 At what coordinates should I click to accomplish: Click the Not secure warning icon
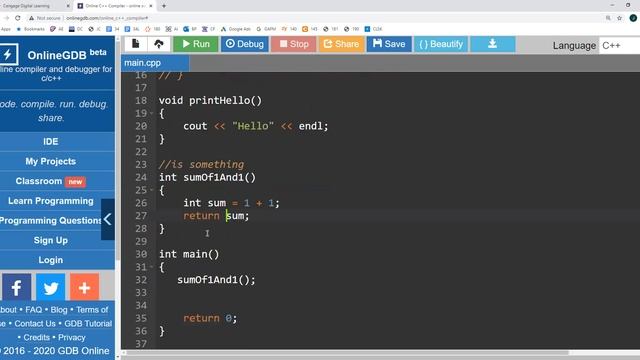click(31, 18)
